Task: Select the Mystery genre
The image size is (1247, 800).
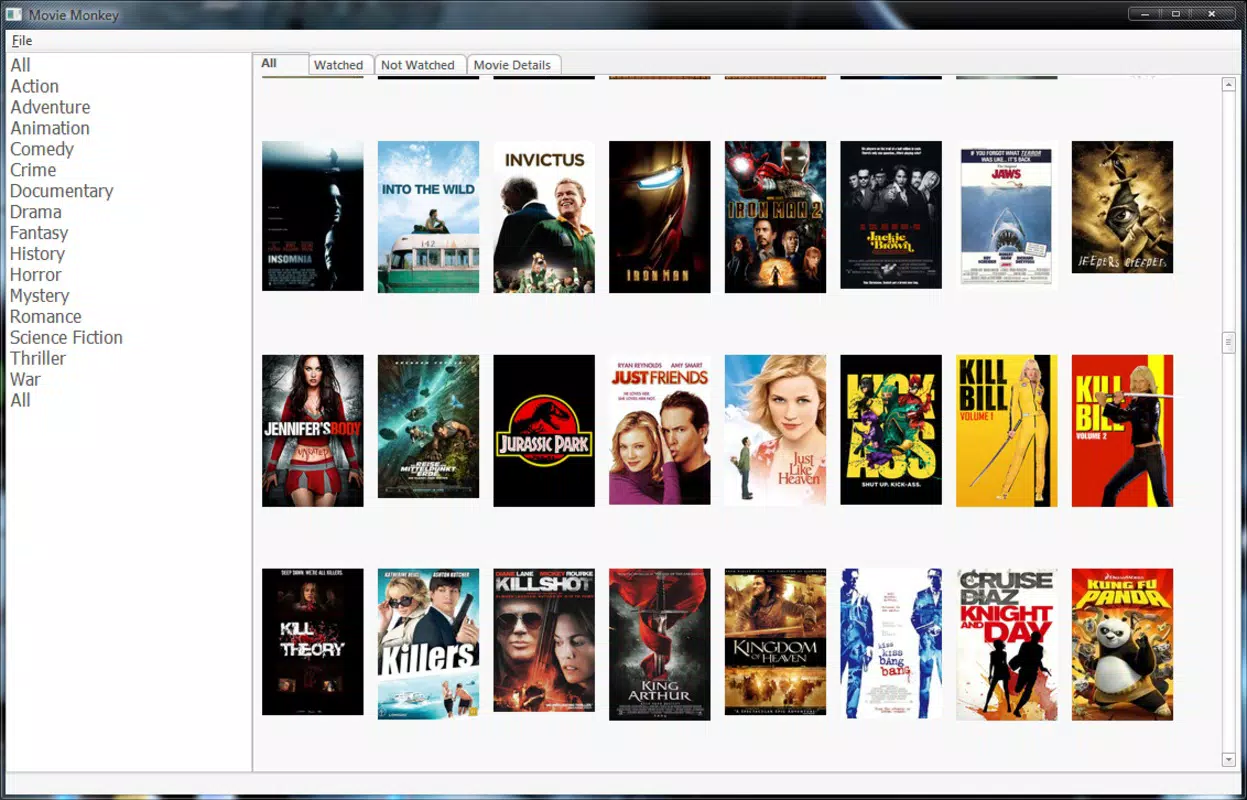Action: pyautogui.click(x=40, y=296)
